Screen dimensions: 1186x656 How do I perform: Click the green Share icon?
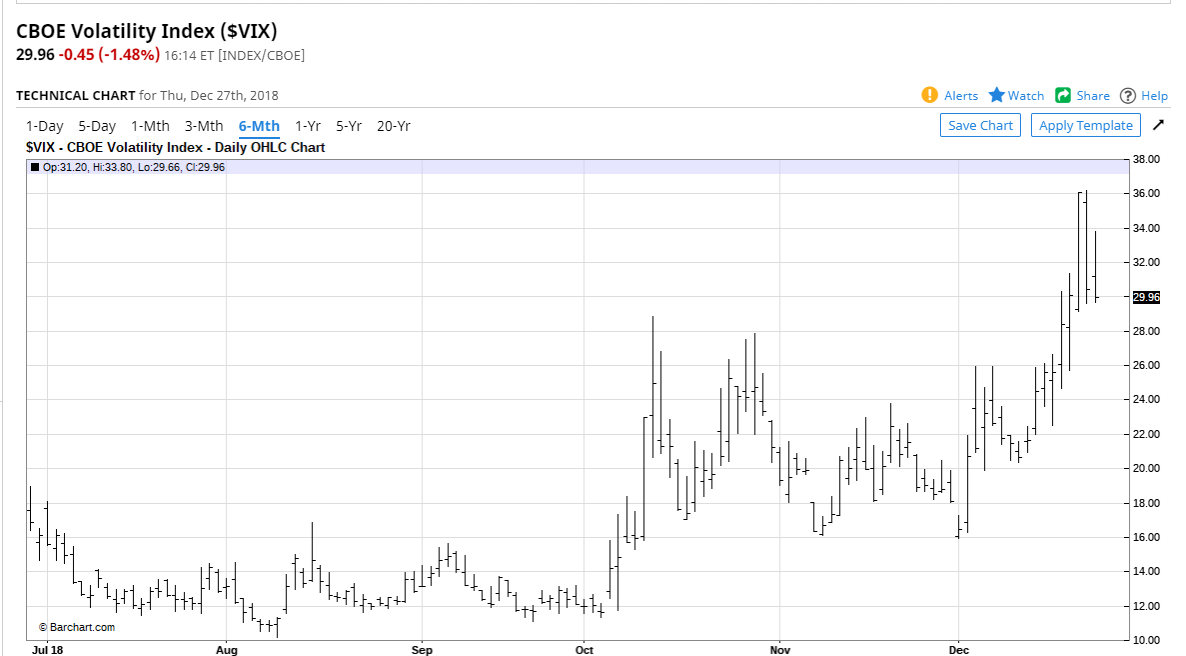point(1063,95)
